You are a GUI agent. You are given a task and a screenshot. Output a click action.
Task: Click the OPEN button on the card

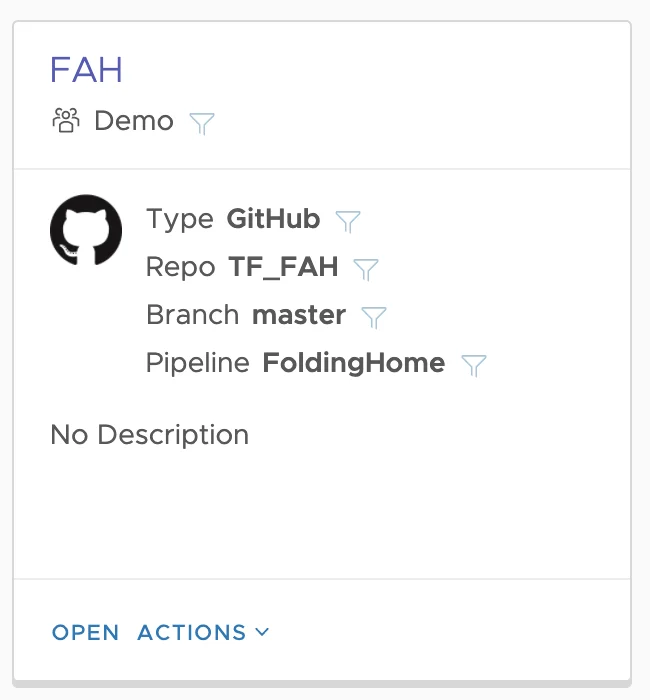[85, 633]
